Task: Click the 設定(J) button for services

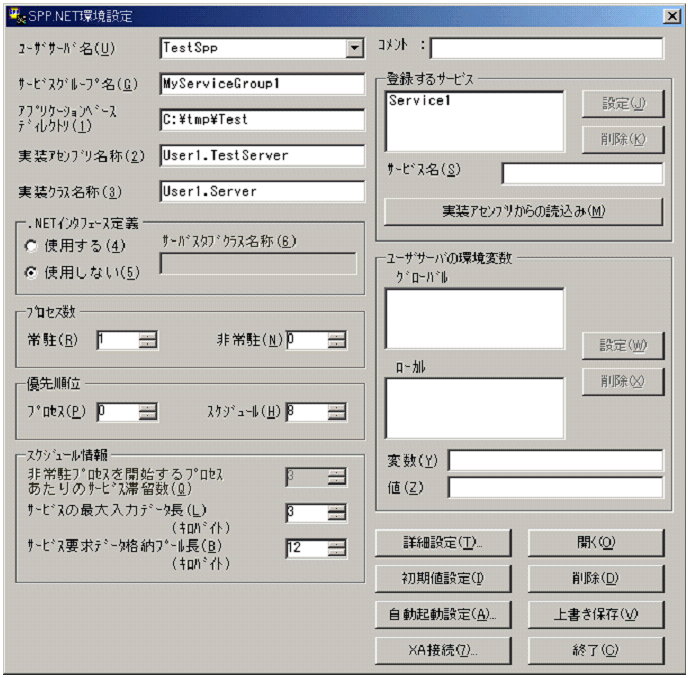Action: [x=623, y=104]
